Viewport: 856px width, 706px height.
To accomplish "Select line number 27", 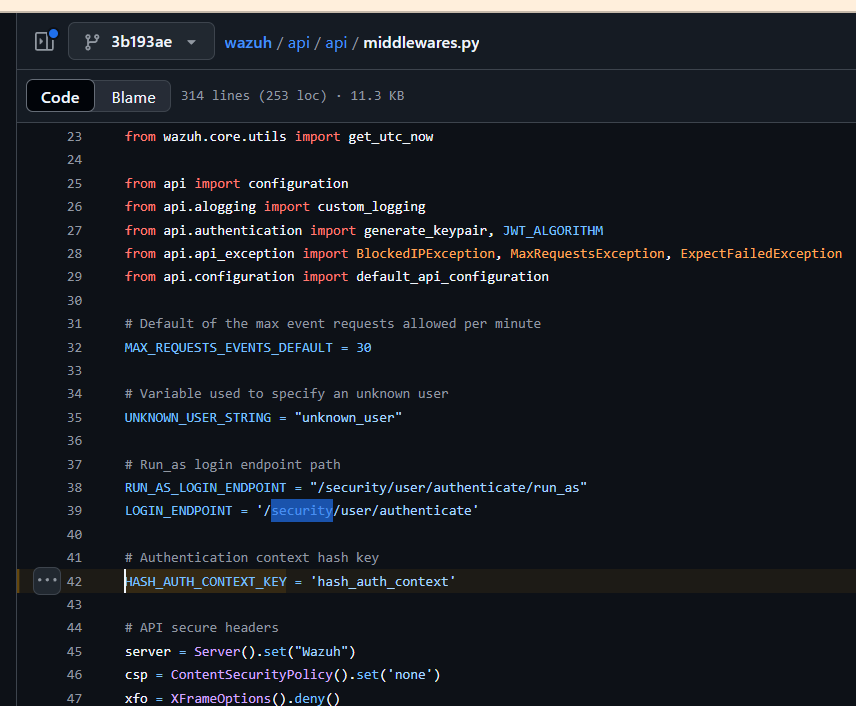I will [x=74, y=230].
